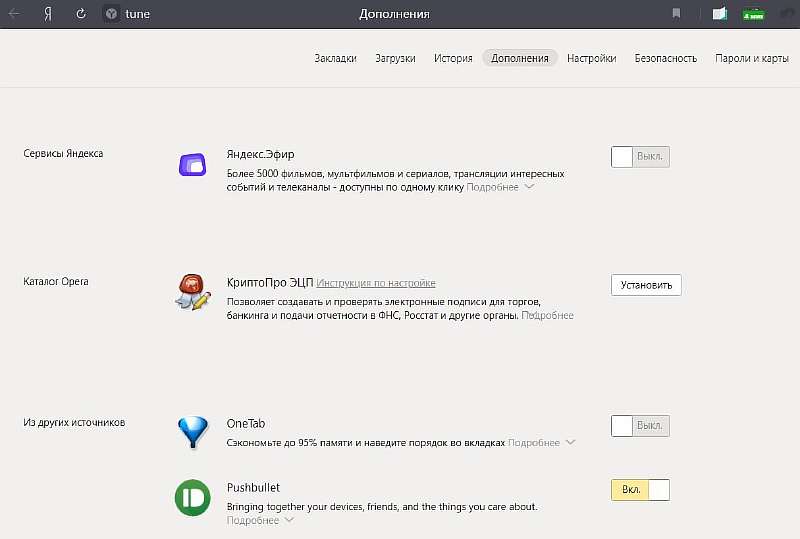Expand Подробнее under Яндекс.Эфир

[500, 187]
